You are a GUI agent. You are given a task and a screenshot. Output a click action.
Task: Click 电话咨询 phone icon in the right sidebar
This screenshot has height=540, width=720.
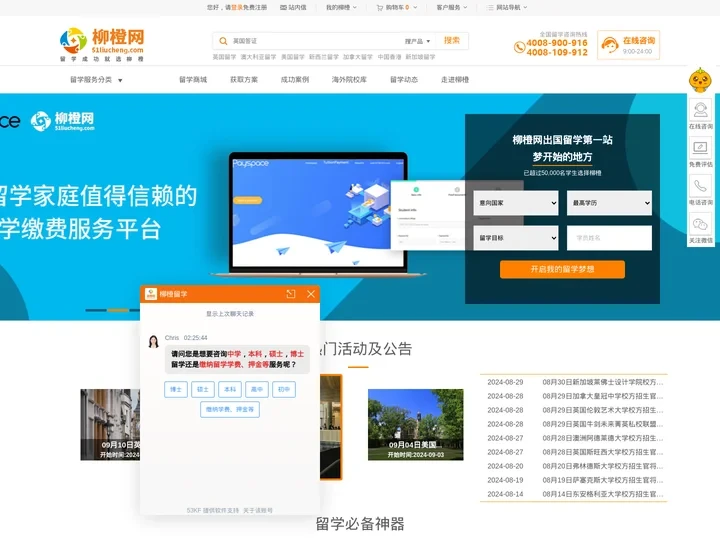700,186
